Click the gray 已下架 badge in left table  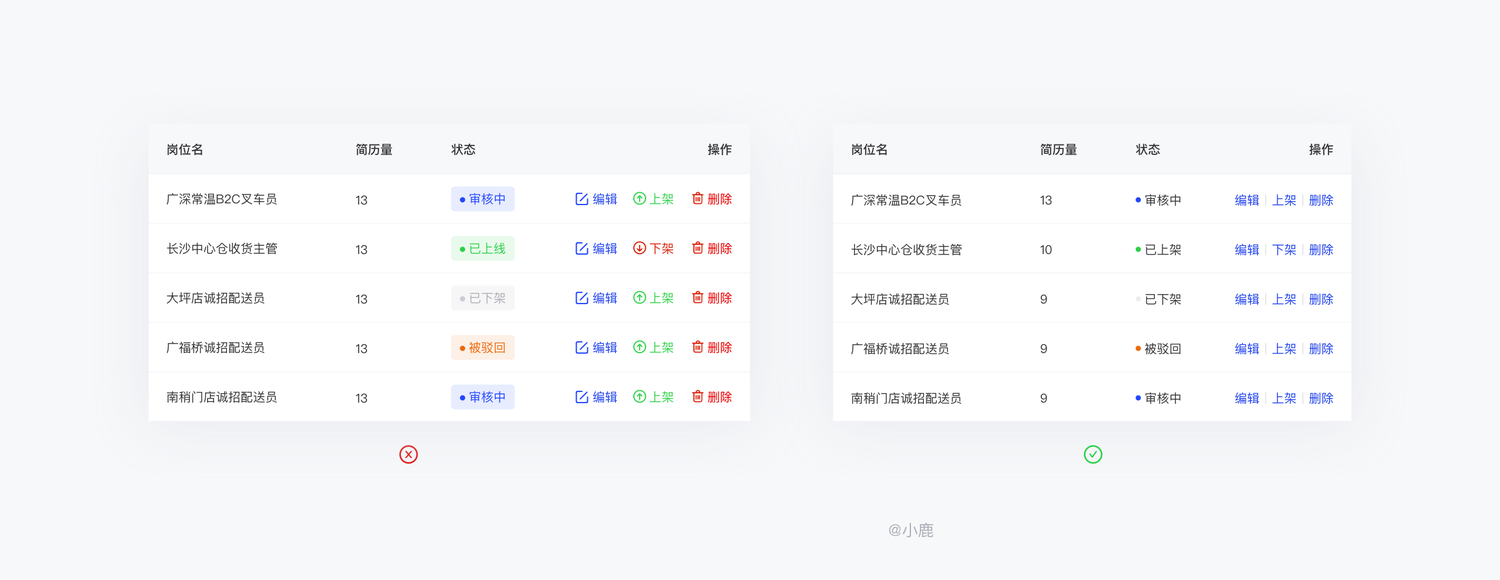[x=483, y=298]
